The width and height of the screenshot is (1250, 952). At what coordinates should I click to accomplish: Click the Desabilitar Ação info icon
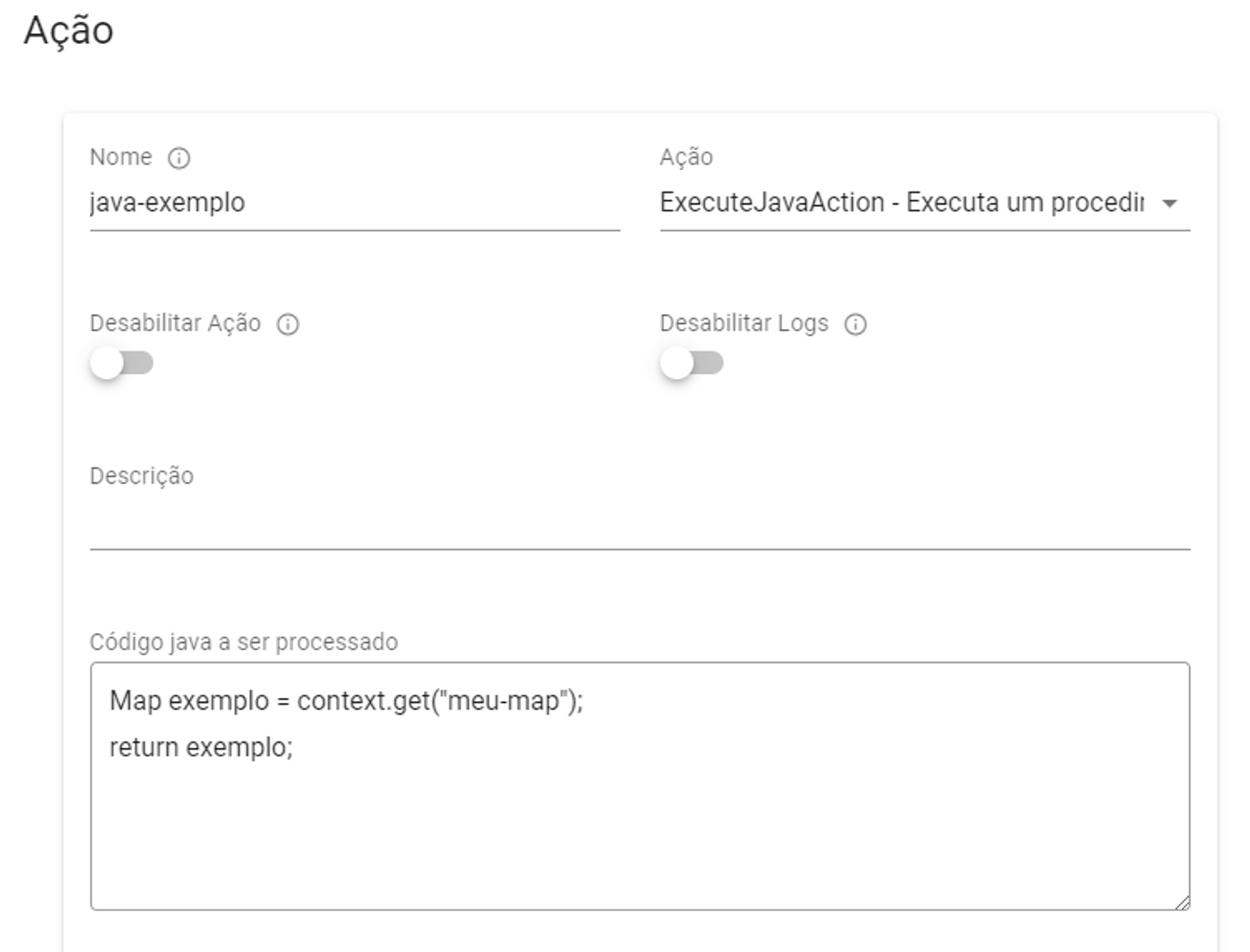click(288, 324)
